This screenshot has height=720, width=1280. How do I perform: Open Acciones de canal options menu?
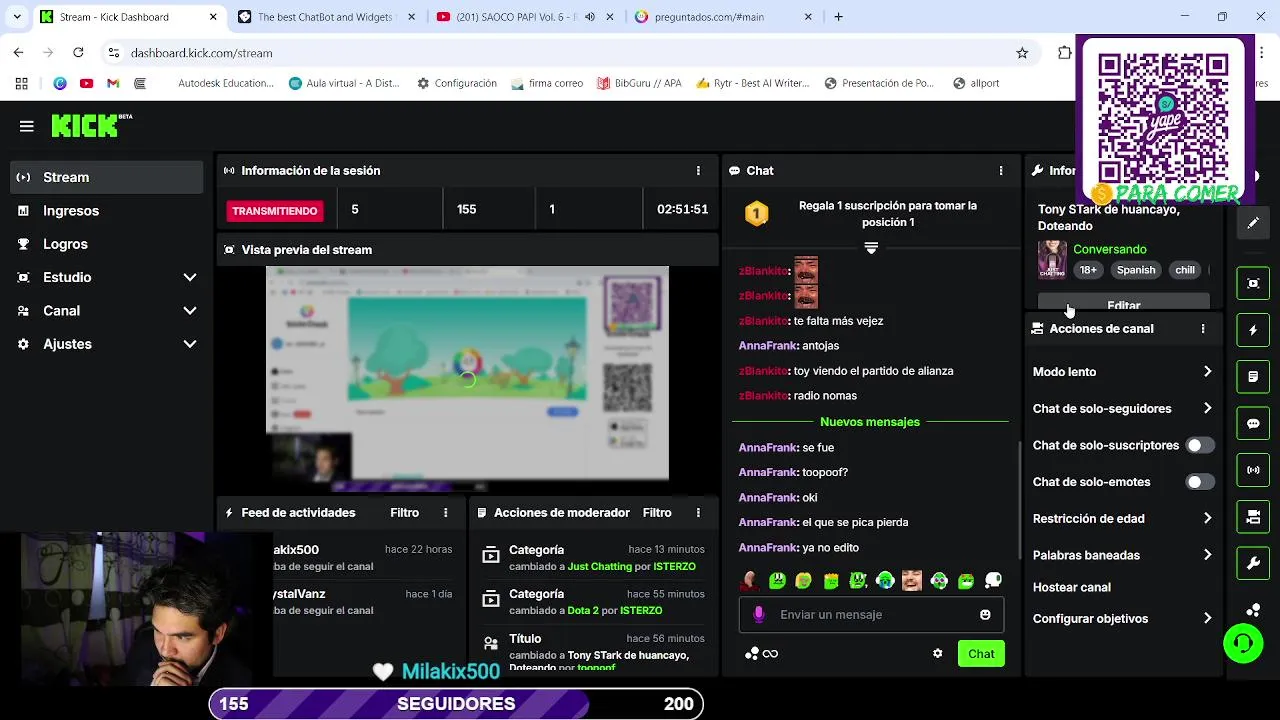(x=1203, y=329)
